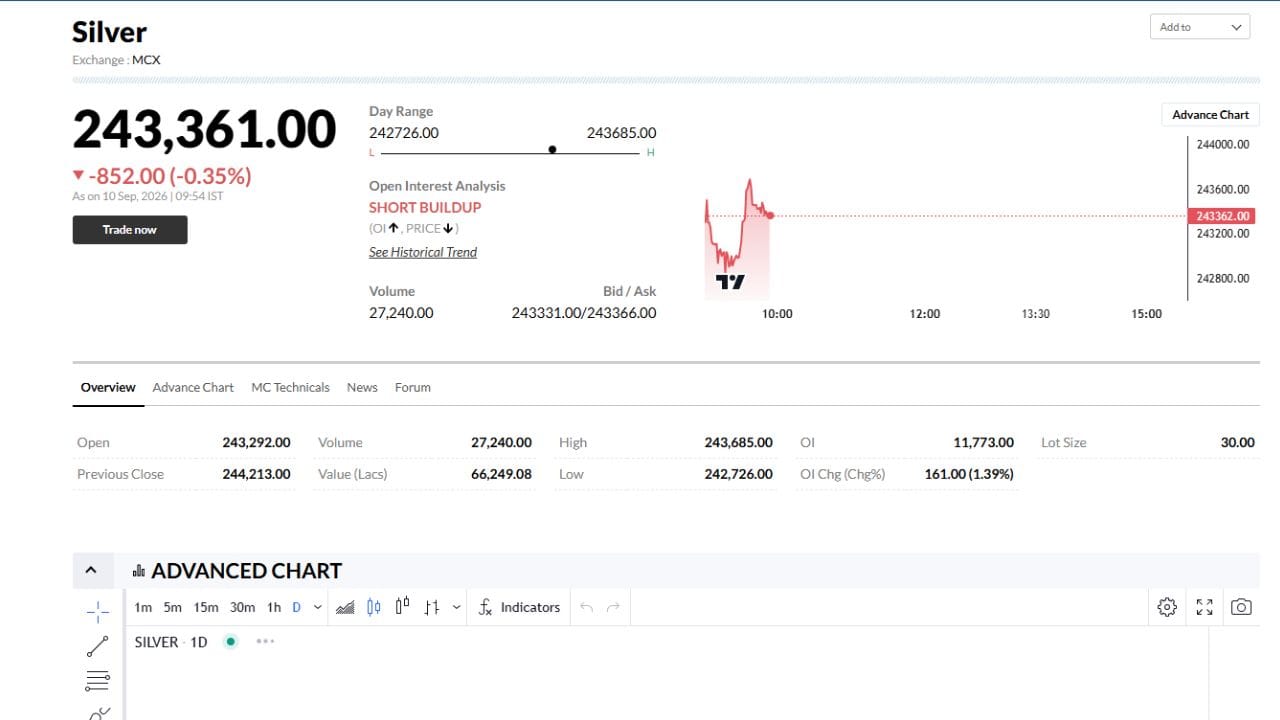This screenshot has width=1280, height=720.
Task: Open the Forum tab
Action: 413,387
